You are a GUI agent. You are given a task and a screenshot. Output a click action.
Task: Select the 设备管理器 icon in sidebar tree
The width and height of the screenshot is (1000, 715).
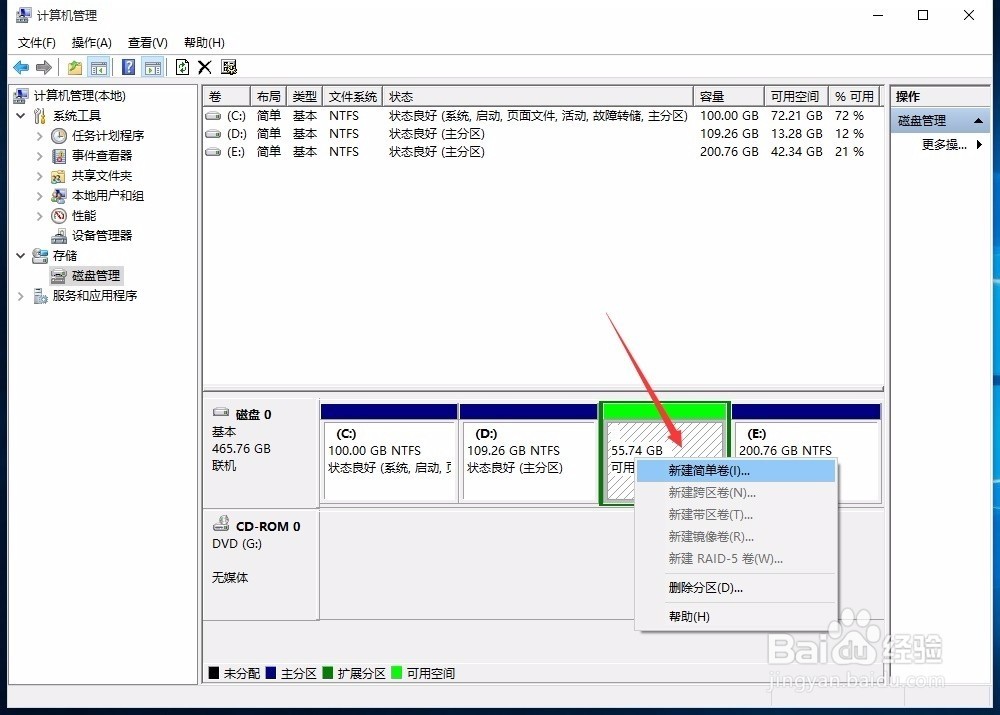tap(60, 235)
